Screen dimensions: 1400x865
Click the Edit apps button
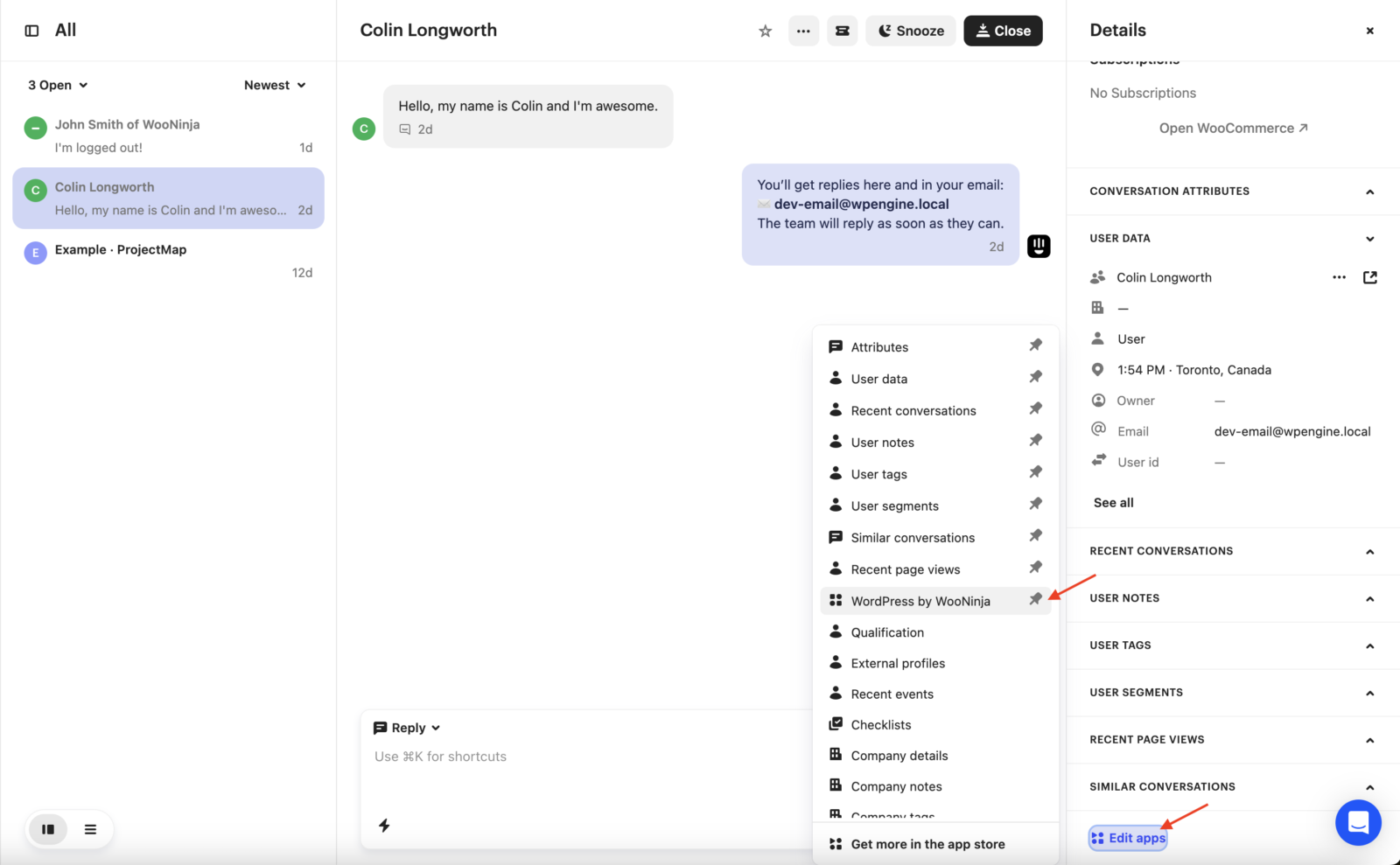click(x=1128, y=838)
